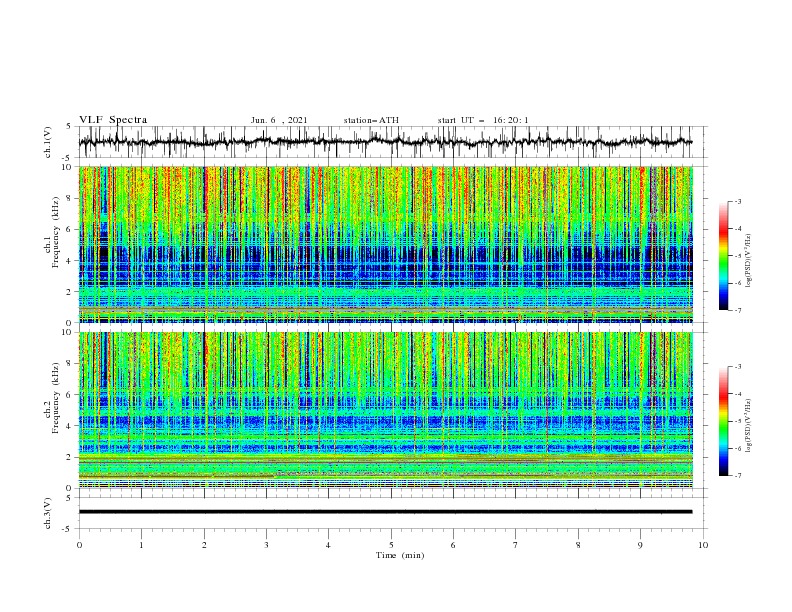
Task: Click the ch.2 colorbar "log(PSD)(V²/Hz)" label
Action: (x=748, y=426)
